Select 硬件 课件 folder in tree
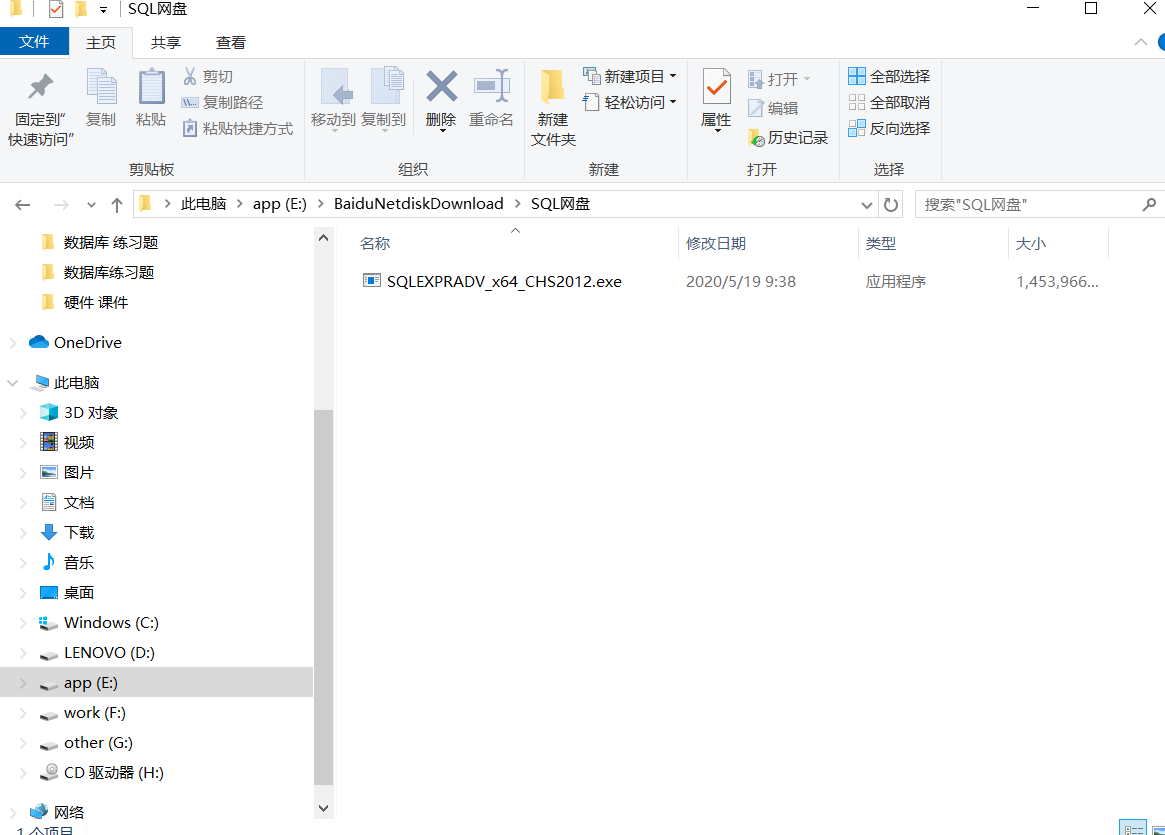Screen dimensions: 1165x835 coord(96,302)
